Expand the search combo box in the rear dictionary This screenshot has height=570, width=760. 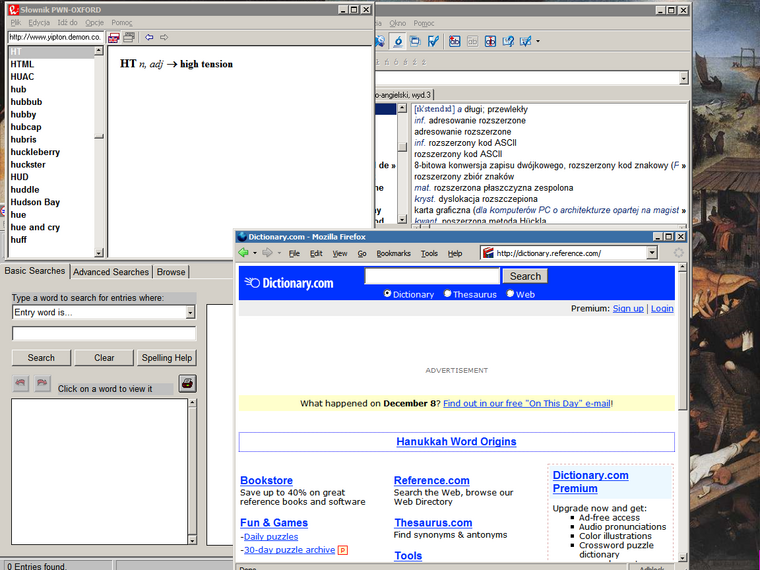coord(683,78)
